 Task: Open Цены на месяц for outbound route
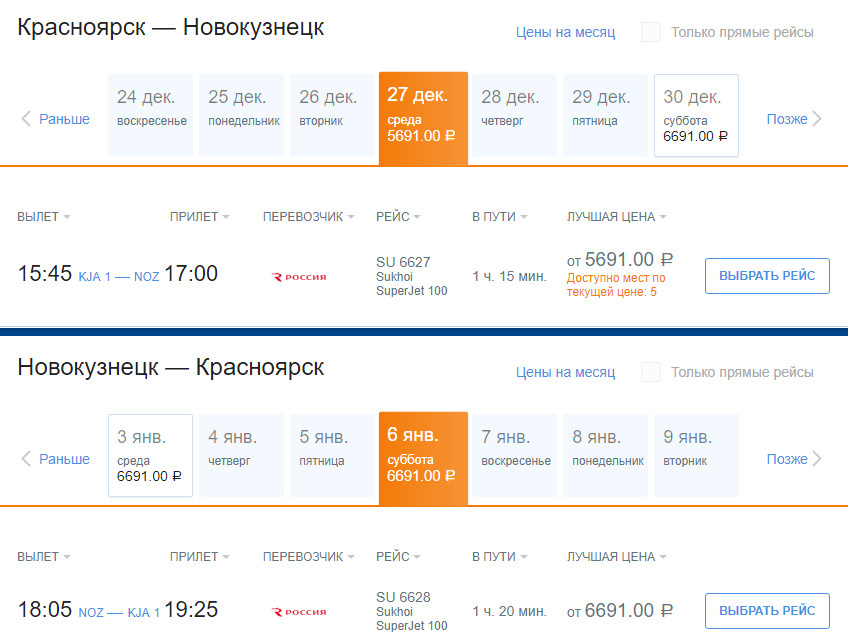(x=565, y=32)
